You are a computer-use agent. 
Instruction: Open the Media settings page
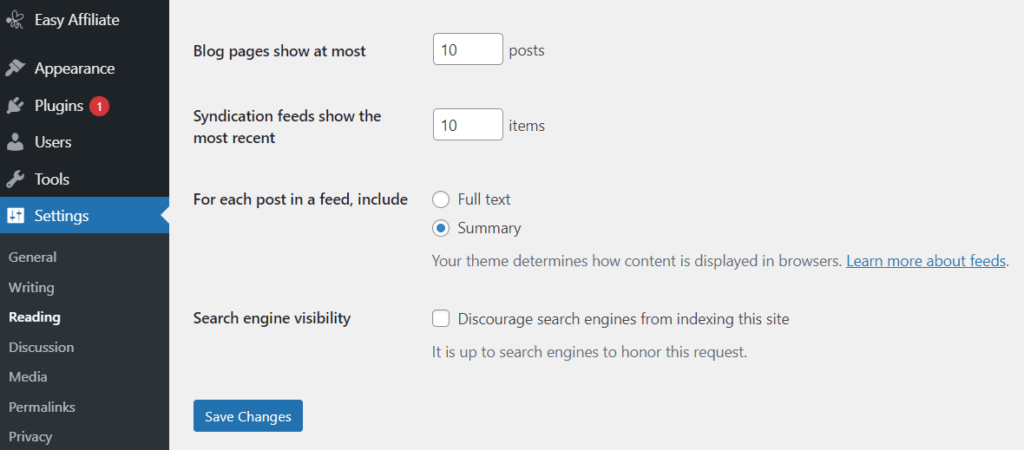pos(28,378)
